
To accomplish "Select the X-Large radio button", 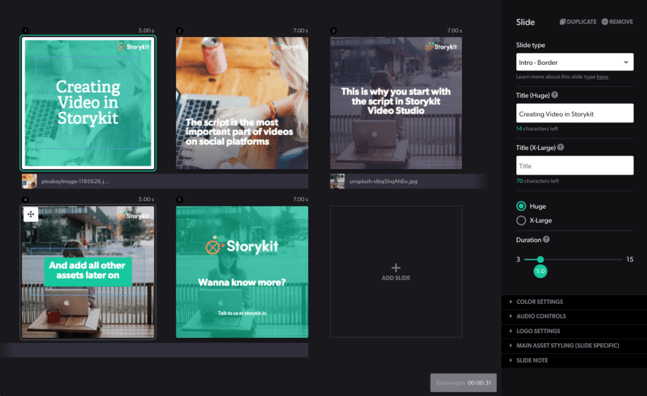I will click(521, 220).
